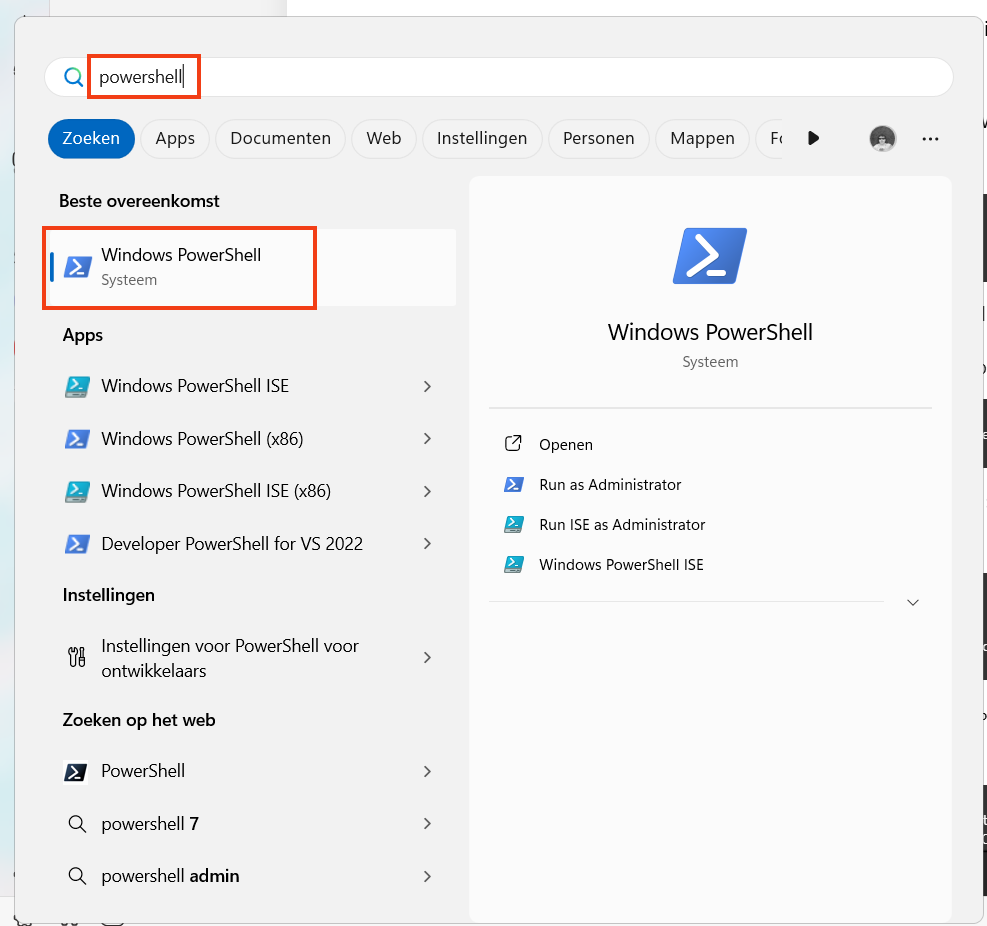The width and height of the screenshot is (987, 926).
Task: Open Windows PowerShell best match result
Action: (251, 268)
